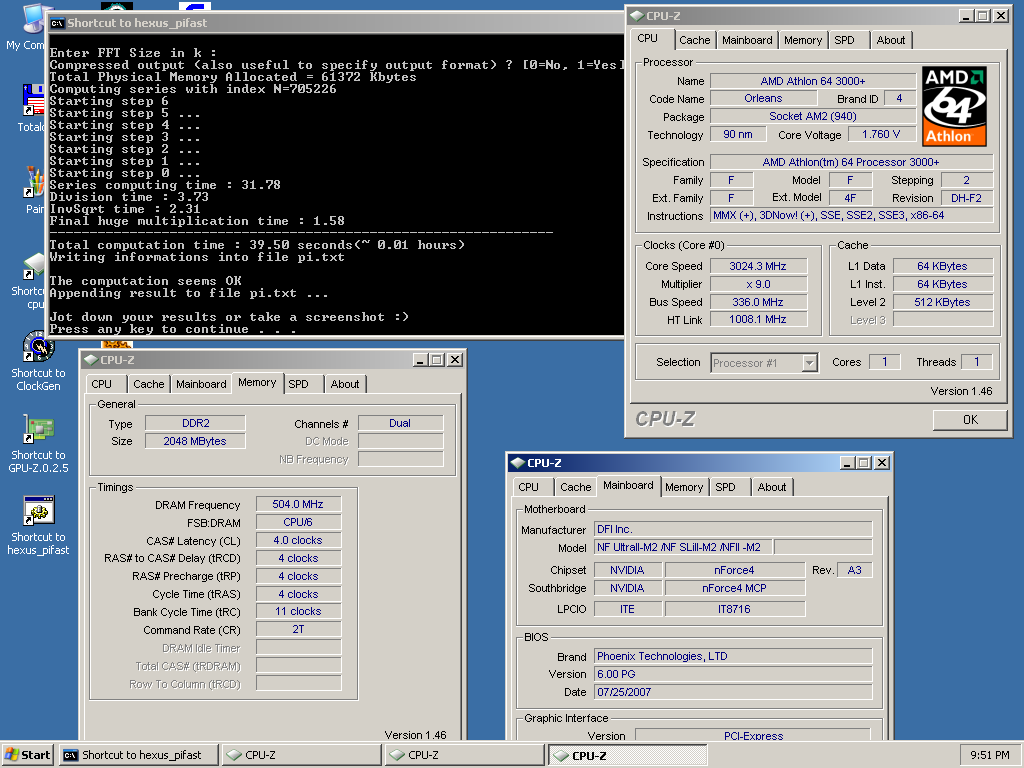
Task: Select the Mainboard tab in the processor CPU-Z window
Action: [x=747, y=40]
